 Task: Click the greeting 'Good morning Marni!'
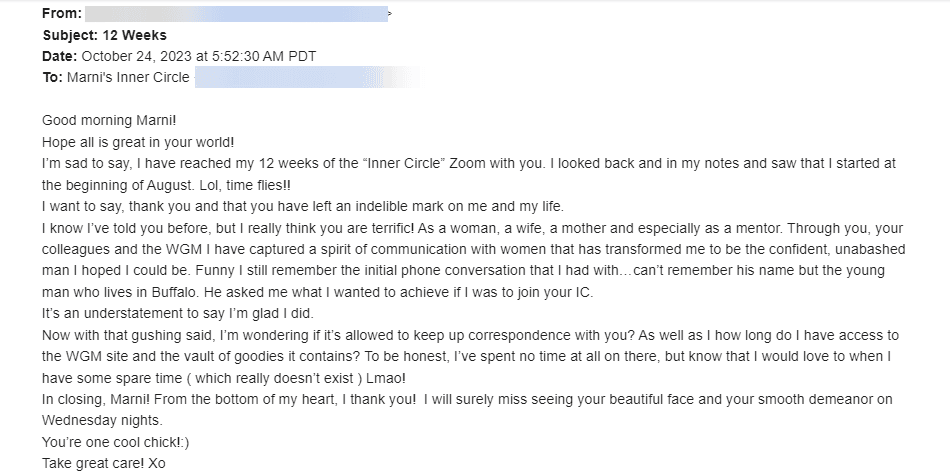[x=109, y=121]
